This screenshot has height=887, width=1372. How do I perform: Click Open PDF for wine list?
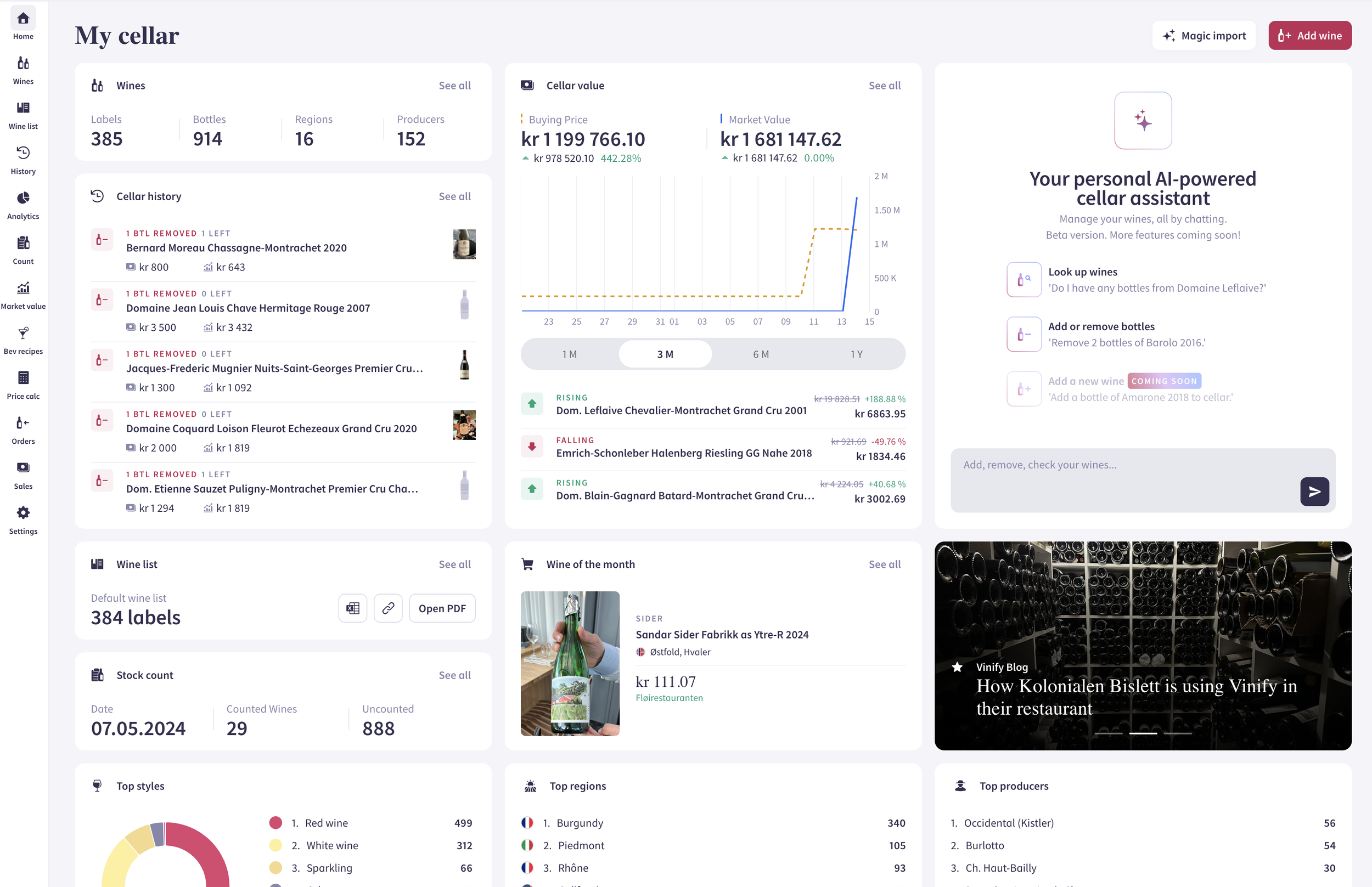coord(442,608)
